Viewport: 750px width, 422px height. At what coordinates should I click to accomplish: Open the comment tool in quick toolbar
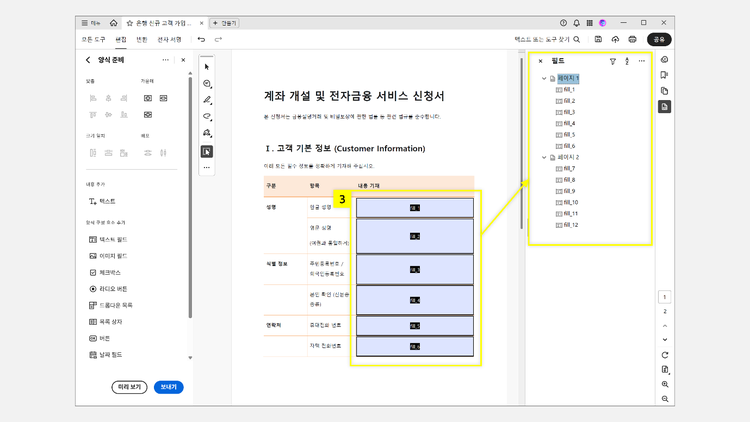[x=207, y=84]
